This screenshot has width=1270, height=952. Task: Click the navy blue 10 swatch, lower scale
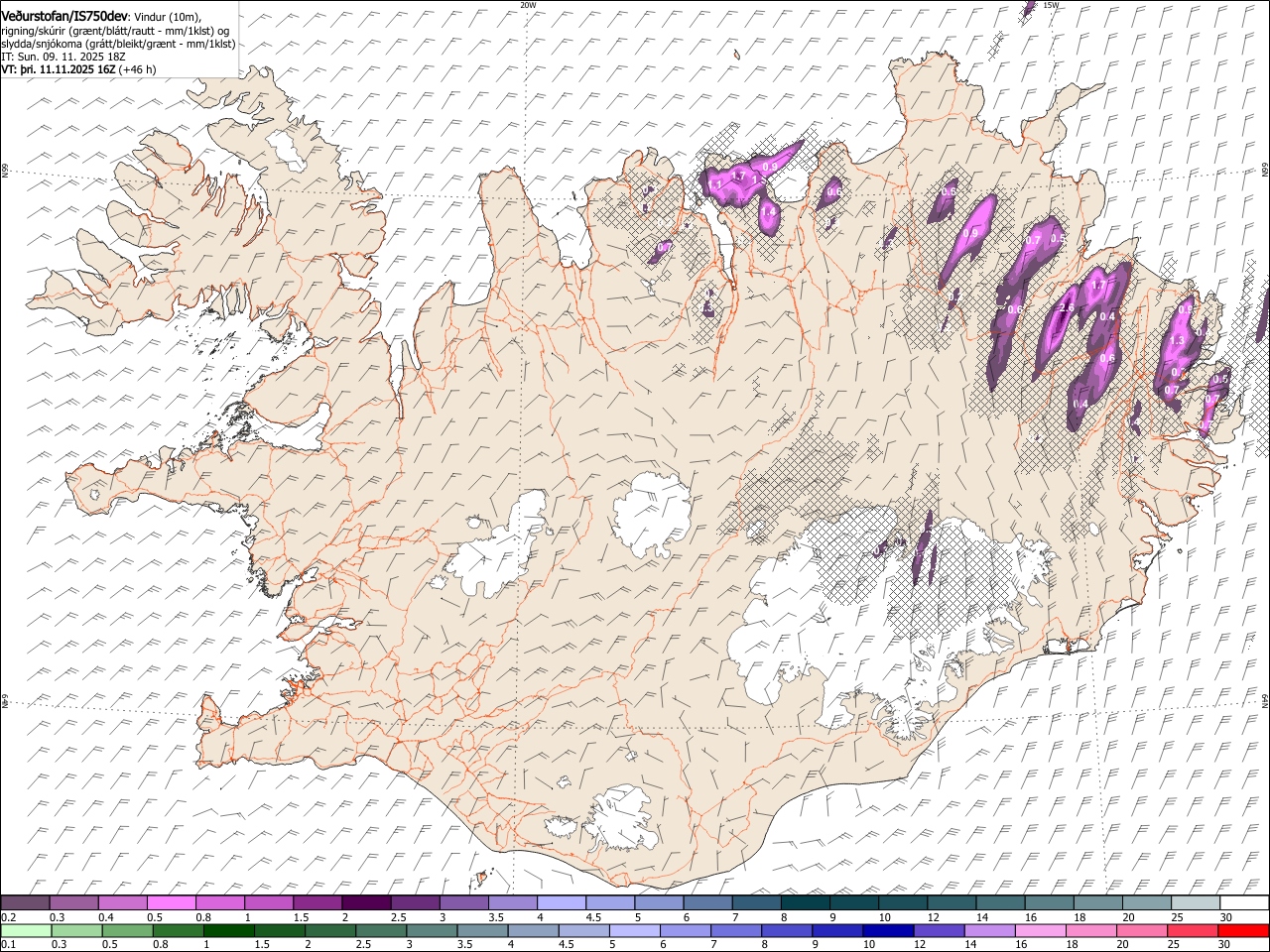[888, 930]
